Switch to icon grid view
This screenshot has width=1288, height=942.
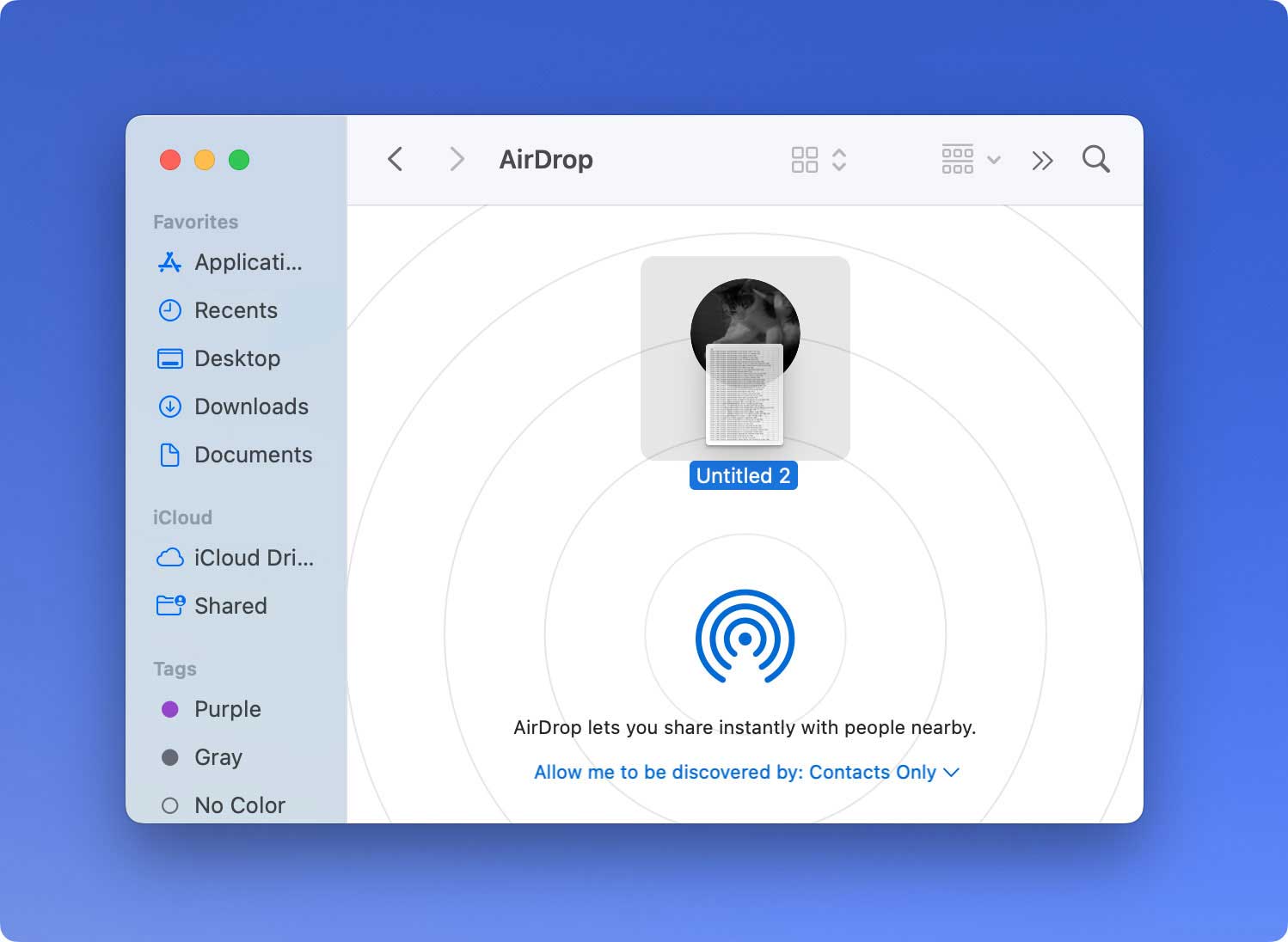coord(805,160)
